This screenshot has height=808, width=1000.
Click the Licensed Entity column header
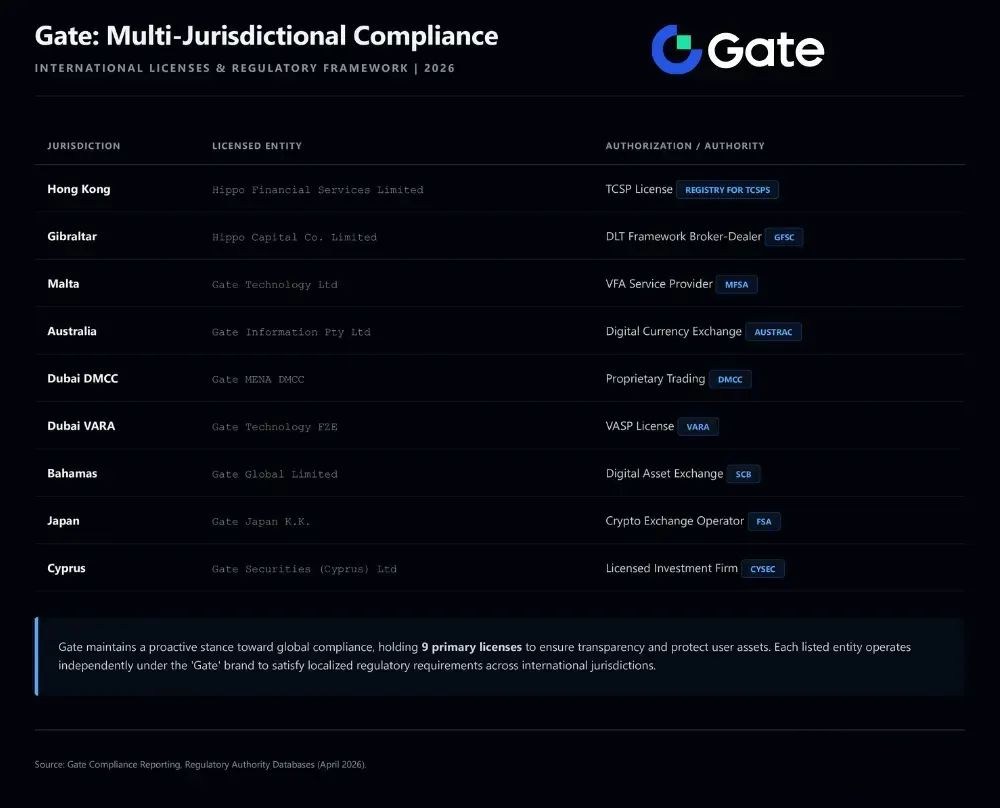point(257,146)
